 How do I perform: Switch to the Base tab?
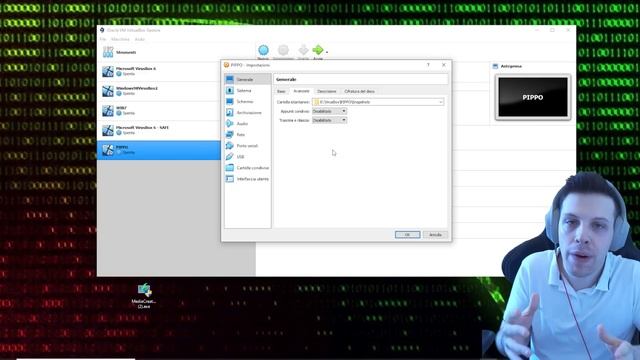281,91
